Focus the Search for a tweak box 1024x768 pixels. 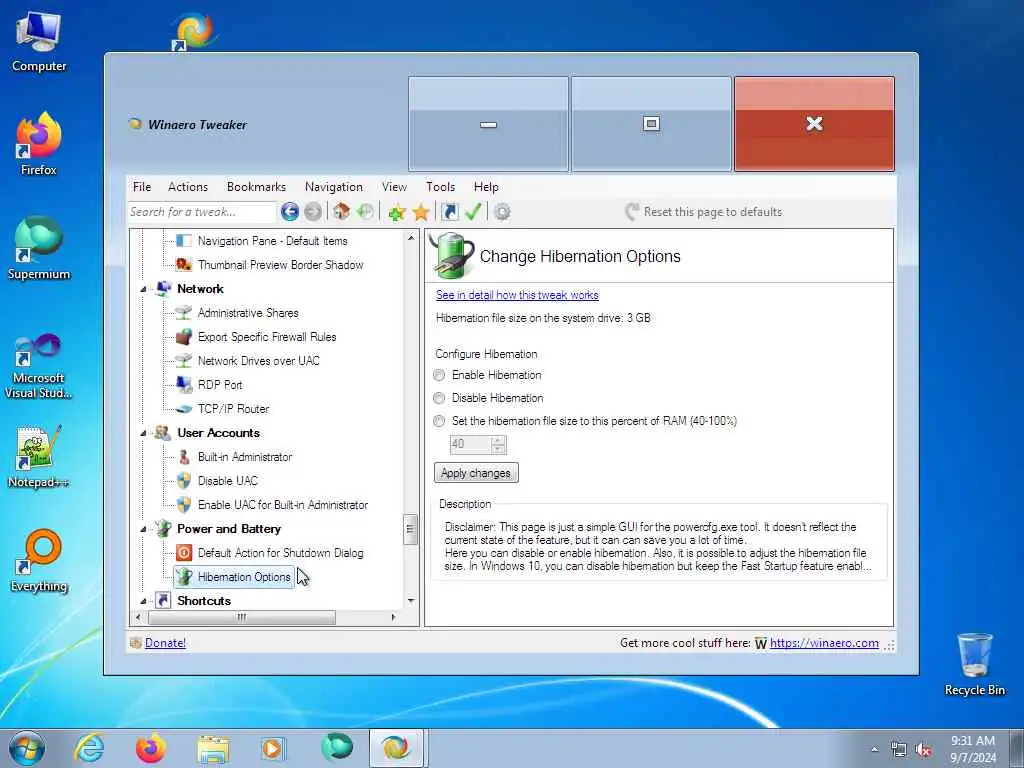pos(202,212)
